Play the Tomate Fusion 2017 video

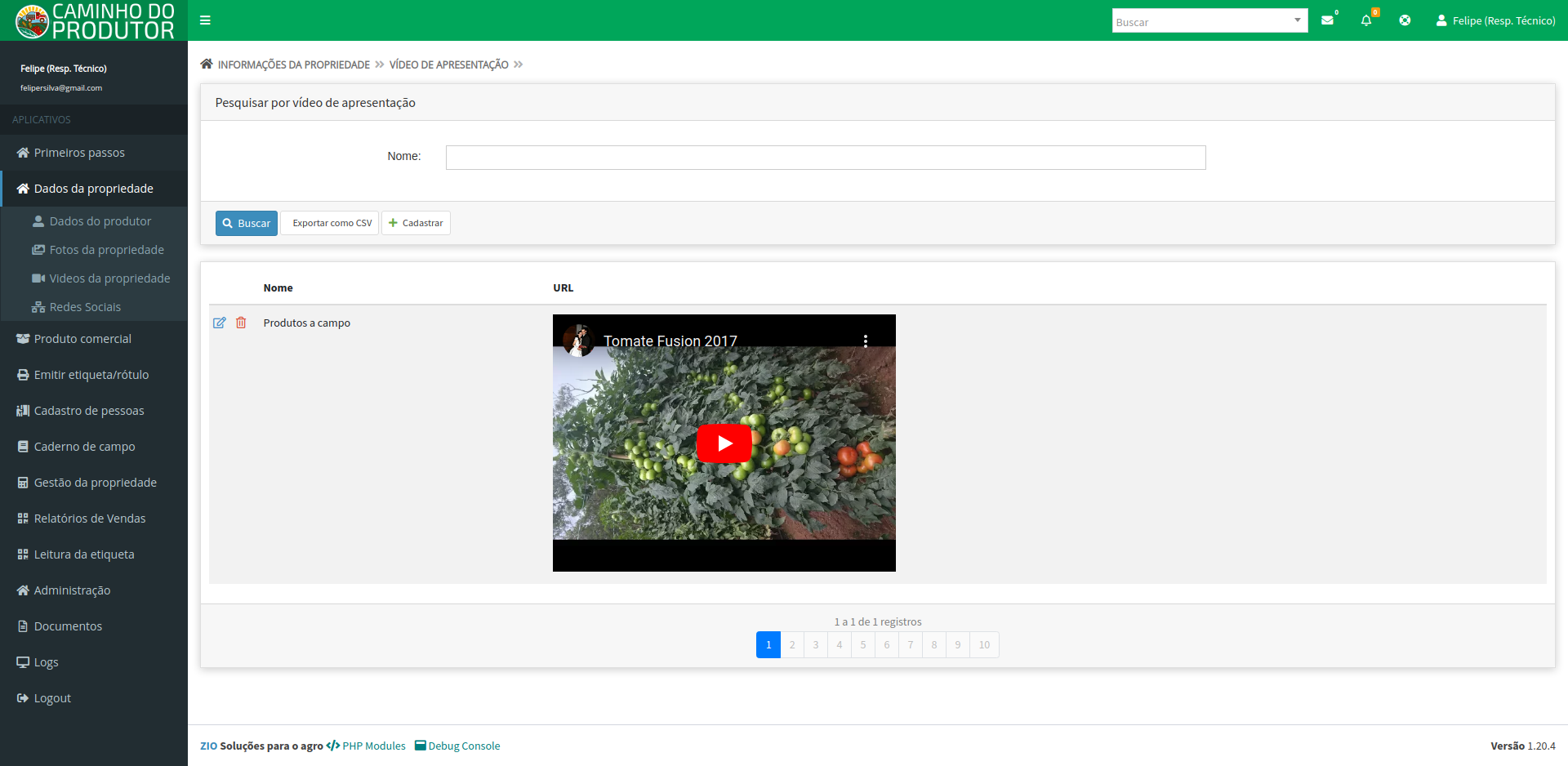tap(724, 443)
